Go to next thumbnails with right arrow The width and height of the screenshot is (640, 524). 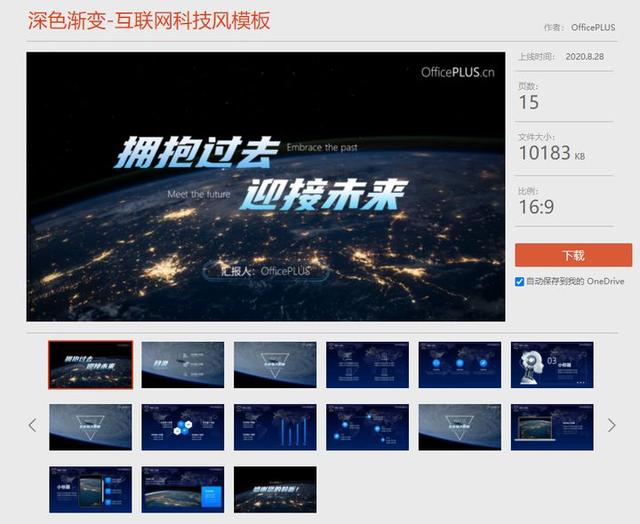(611, 425)
